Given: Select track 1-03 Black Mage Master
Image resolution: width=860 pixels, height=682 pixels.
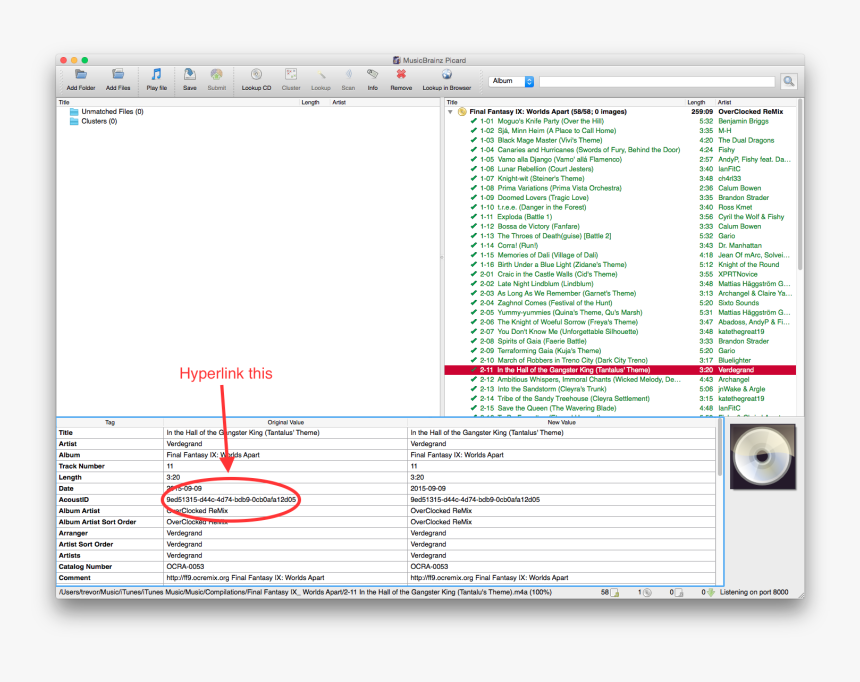Looking at the screenshot, I should pos(620,140).
